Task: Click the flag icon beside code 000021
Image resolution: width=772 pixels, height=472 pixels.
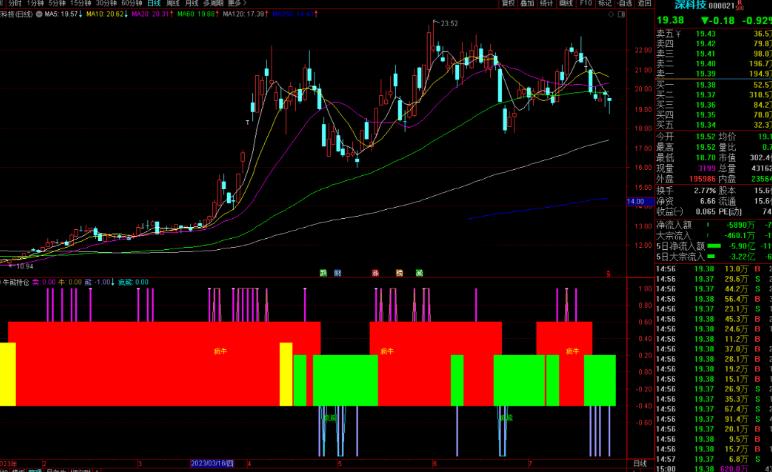Action: click(740, 5)
